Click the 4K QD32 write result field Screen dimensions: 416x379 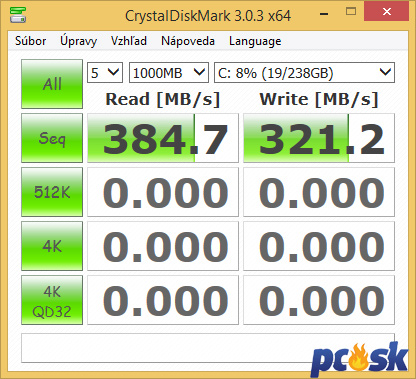tap(319, 300)
